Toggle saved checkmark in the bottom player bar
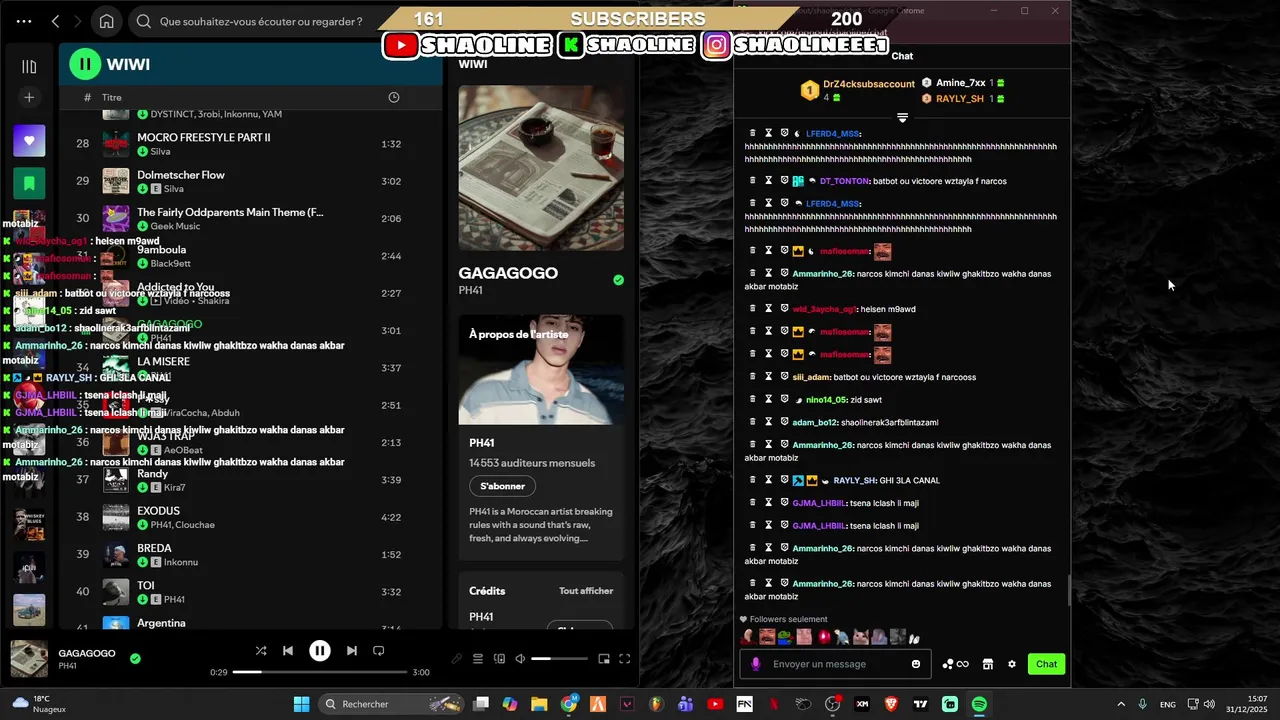1280x720 pixels. coord(135,659)
